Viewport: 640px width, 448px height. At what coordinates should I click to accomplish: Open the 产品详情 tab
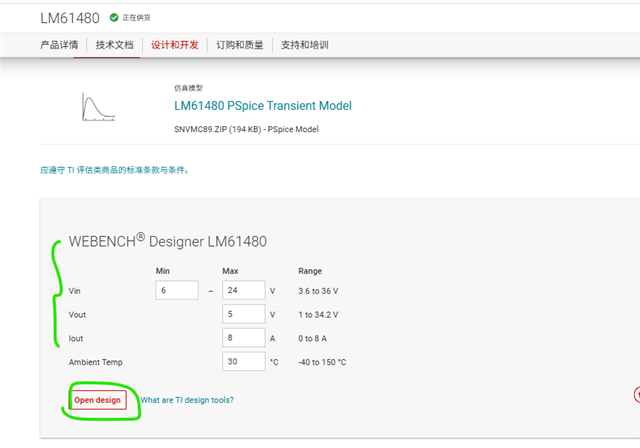click(59, 45)
